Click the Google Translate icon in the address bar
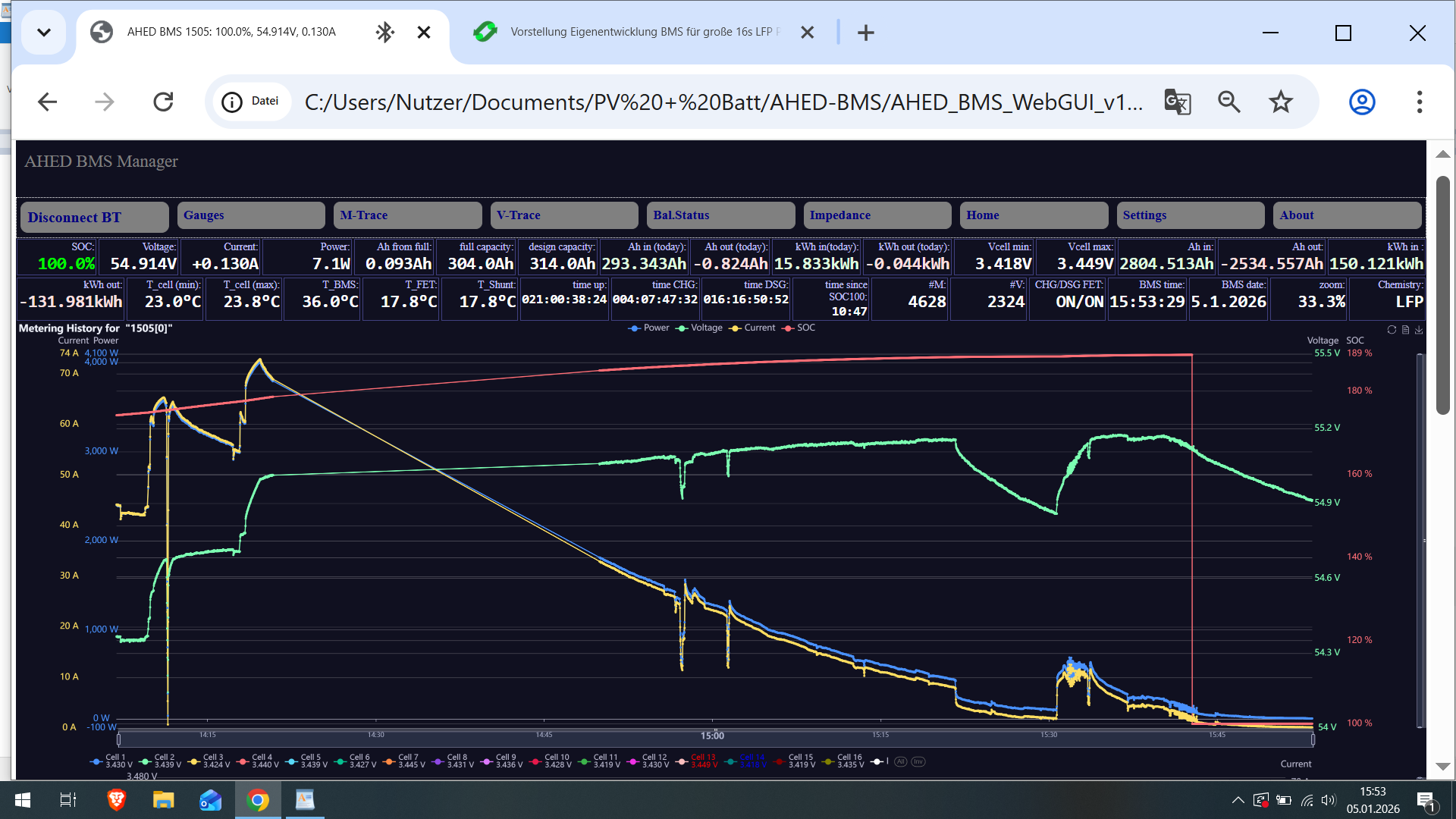1456x819 pixels. pos(1177,102)
